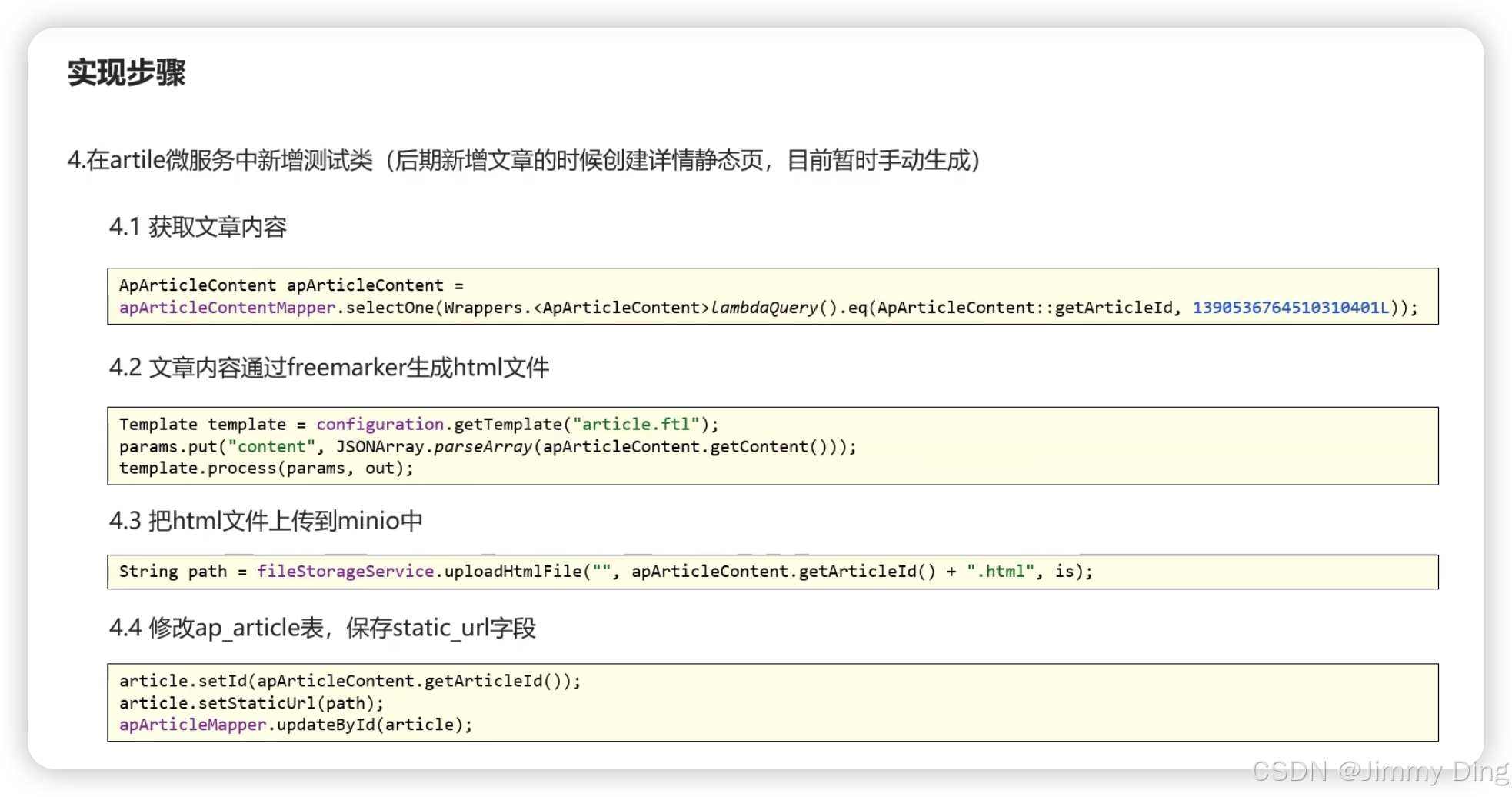This screenshot has width=1512, height=797.
Task: Click the LambdaQuery() italic method text
Action: 774,308
